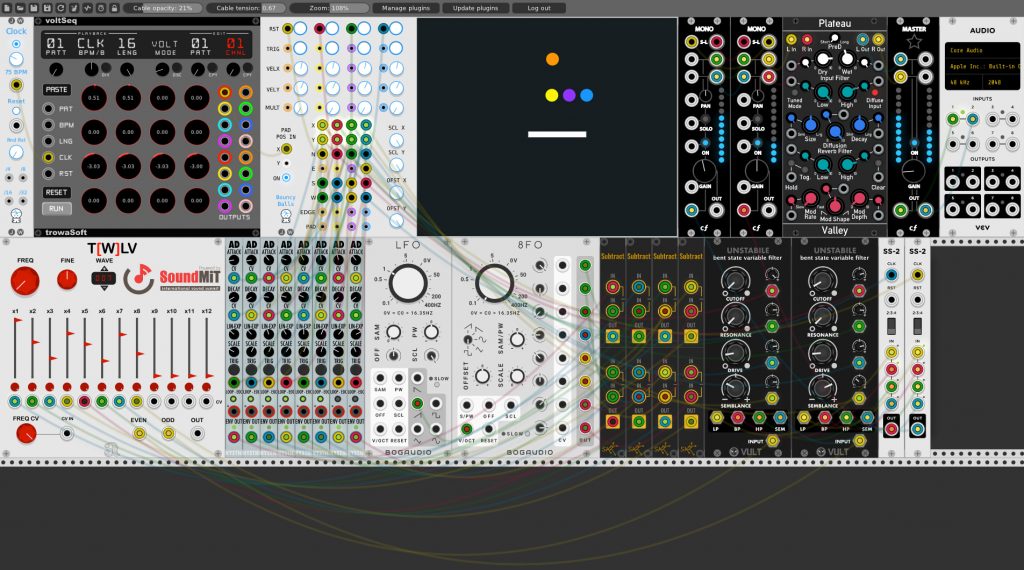The width and height of the screenshot is (1024, 570).
Task: Click the Dry knob on Plateau
Action: click(823, 59)
